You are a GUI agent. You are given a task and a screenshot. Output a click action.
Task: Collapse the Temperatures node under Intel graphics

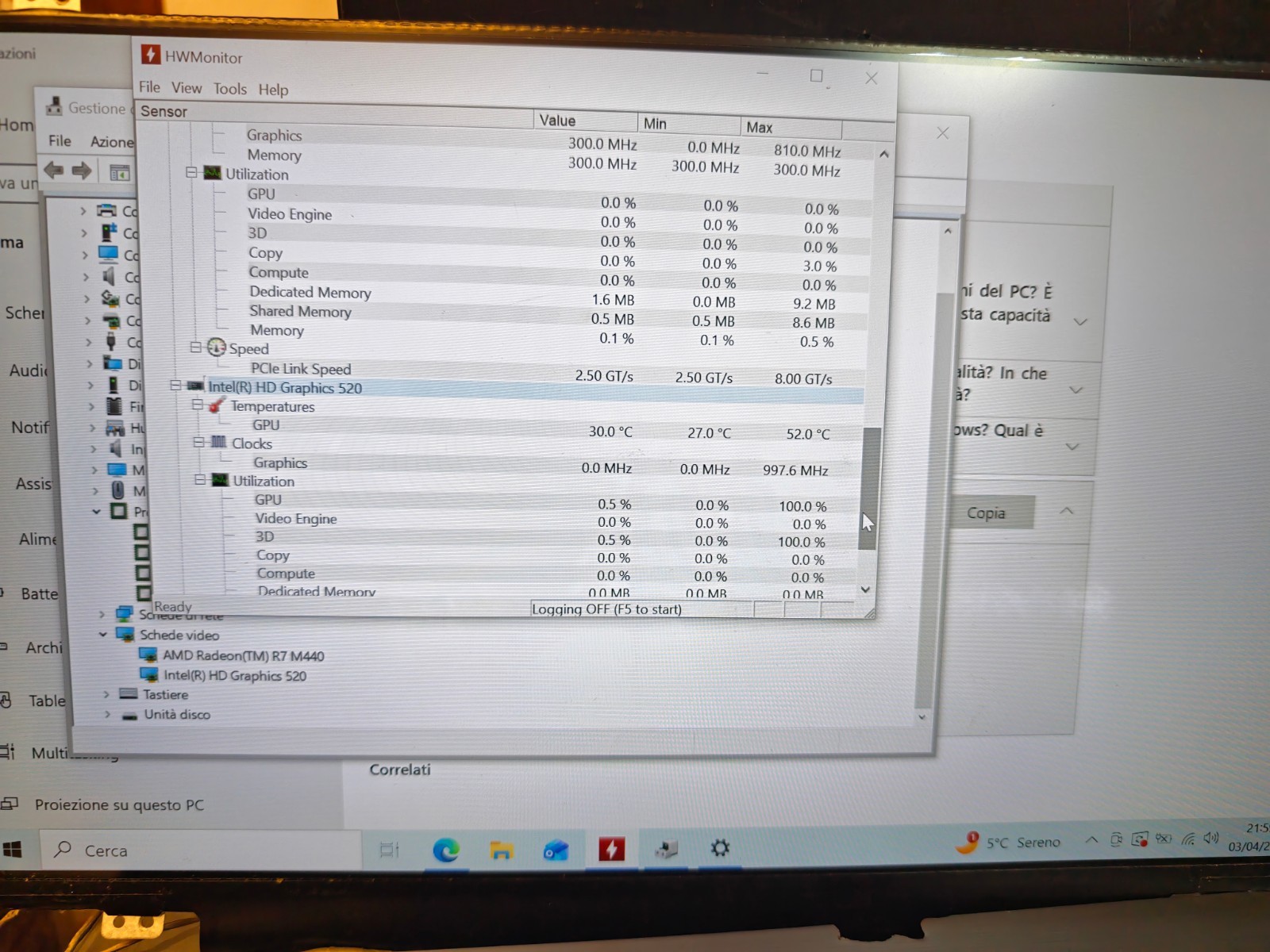197,405
